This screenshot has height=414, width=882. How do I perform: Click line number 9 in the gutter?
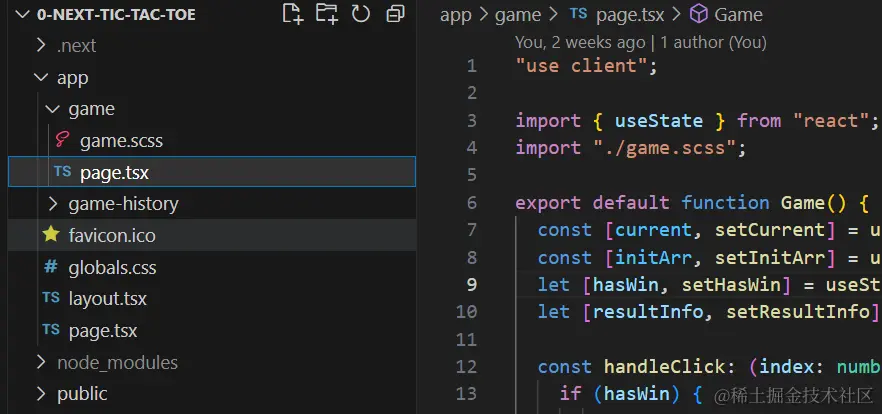pos(471,285)
